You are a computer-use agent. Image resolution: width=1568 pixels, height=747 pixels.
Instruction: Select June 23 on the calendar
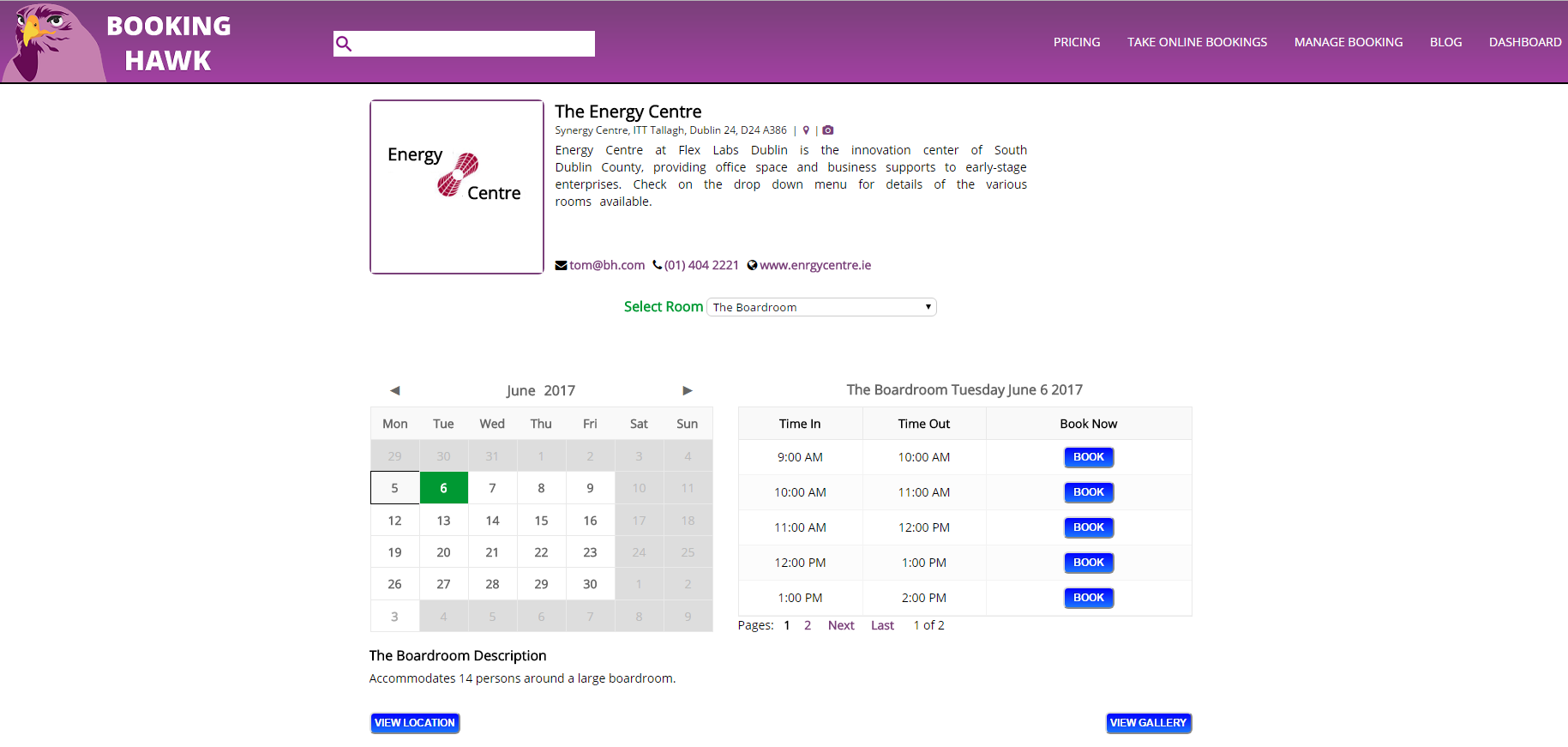pyautogui.click(x=591, y=552)
